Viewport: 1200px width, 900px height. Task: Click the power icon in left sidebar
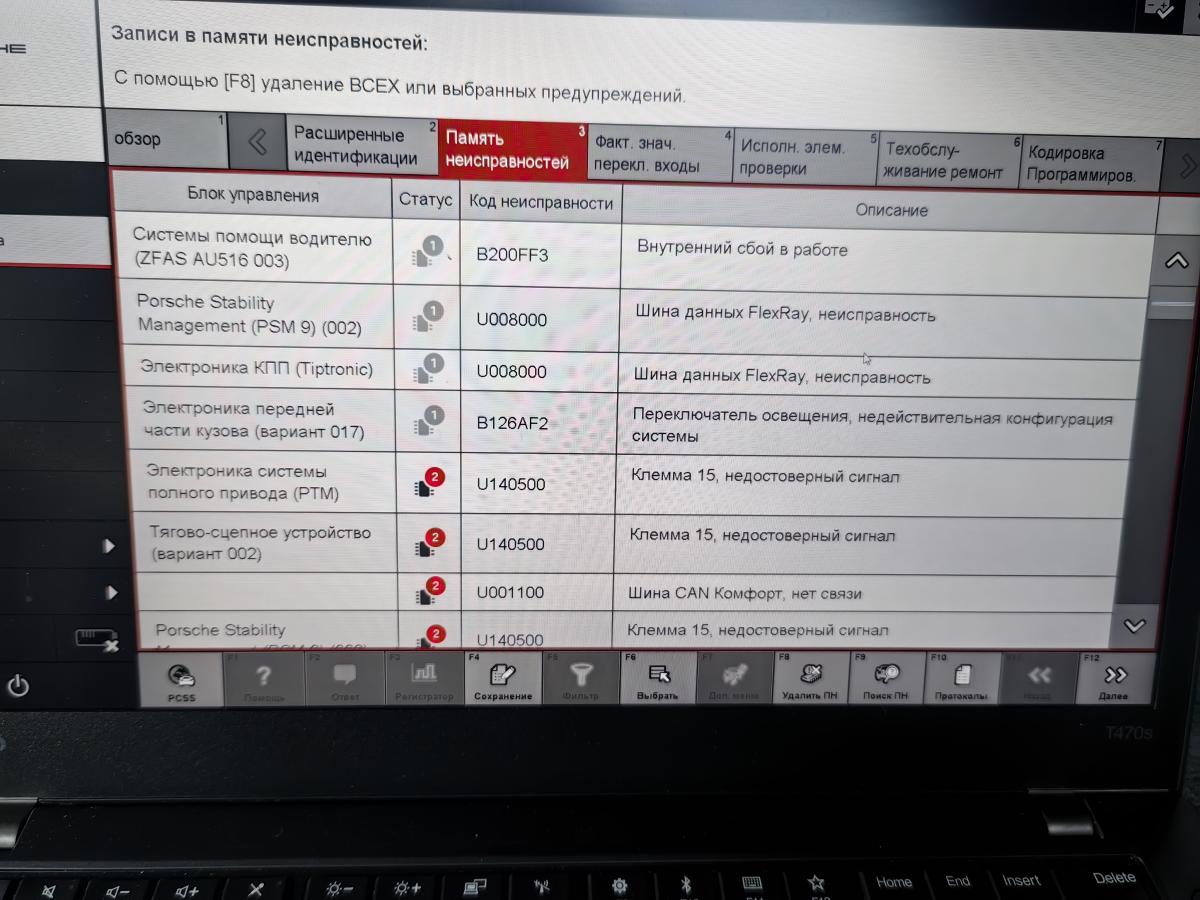[19, 687]
